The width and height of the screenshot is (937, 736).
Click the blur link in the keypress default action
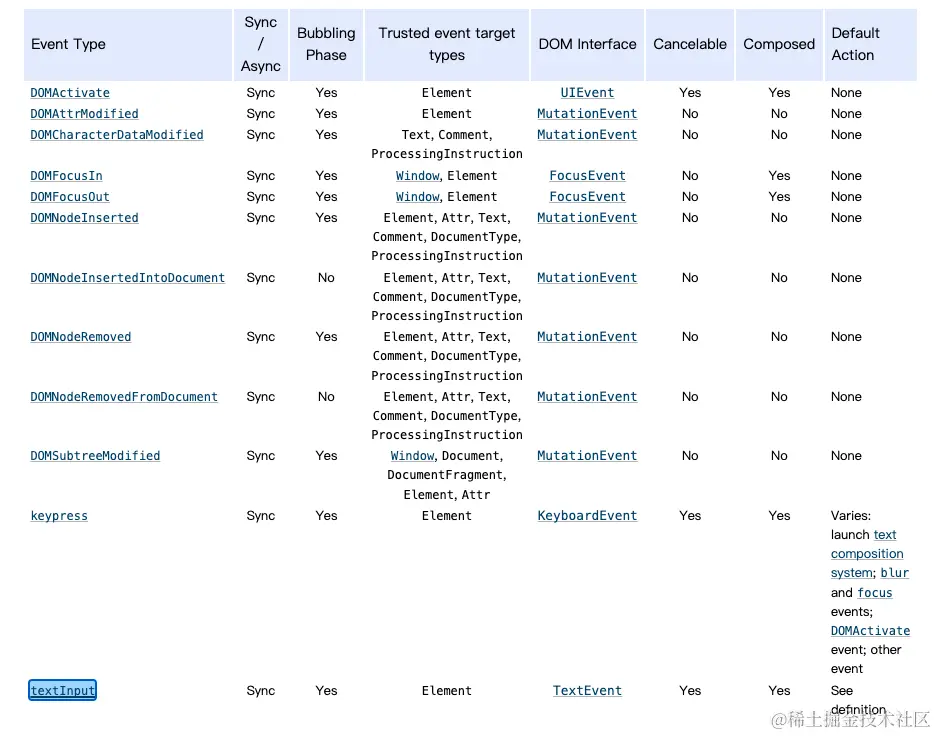894,573
